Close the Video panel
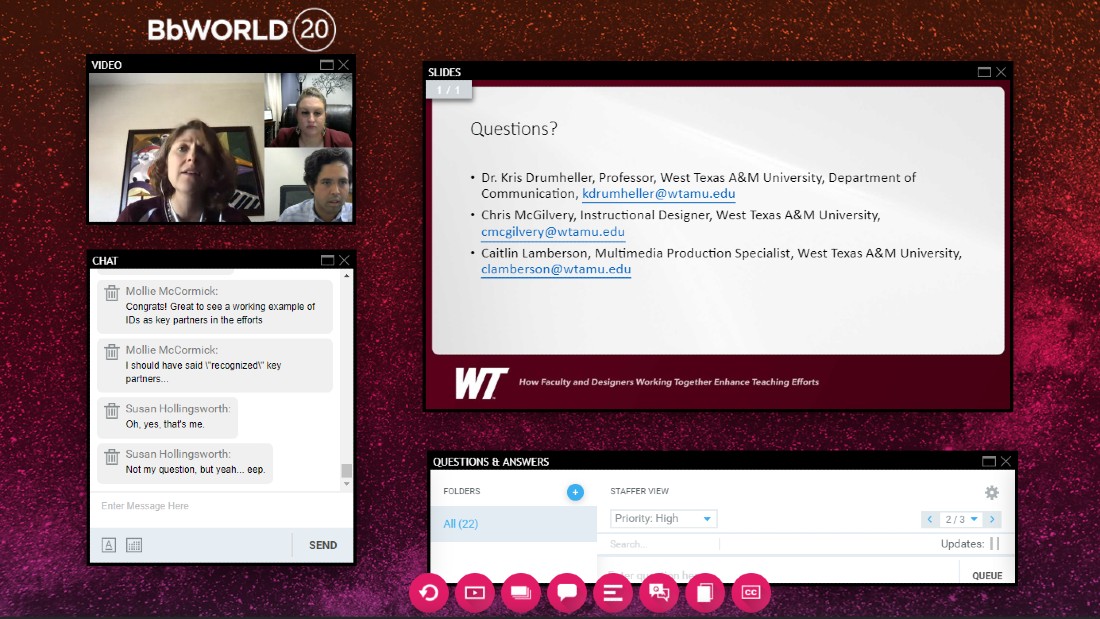Viewport: 1100px width, 619px height. [x=344, y=65]
